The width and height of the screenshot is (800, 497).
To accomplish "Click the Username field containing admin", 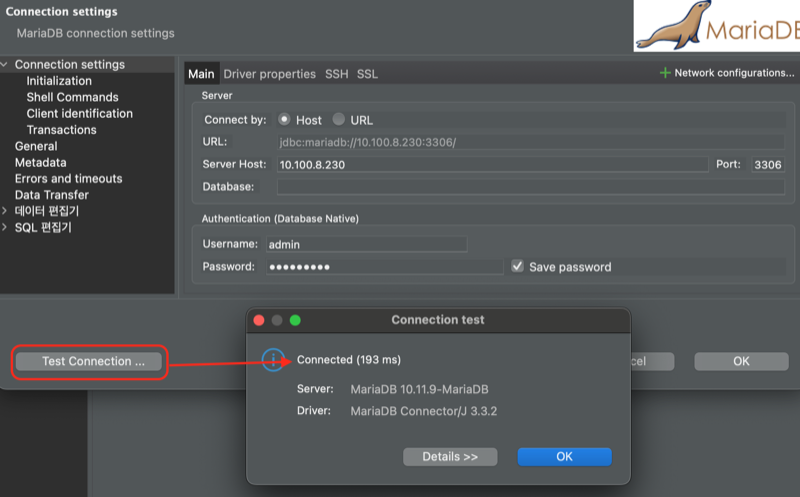I will (x=366, y=244).
